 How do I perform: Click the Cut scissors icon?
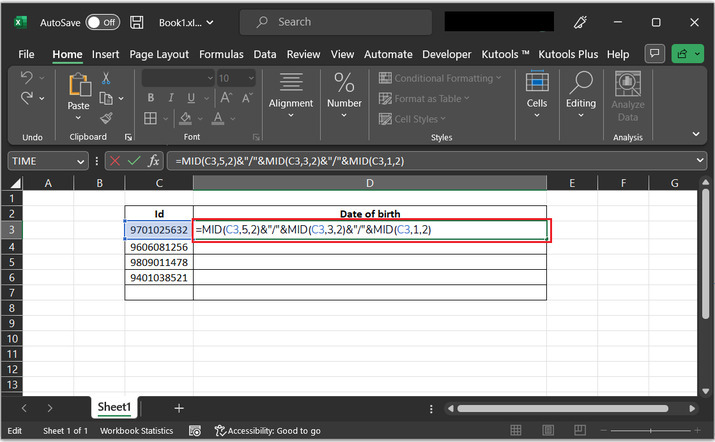point(106,78)
